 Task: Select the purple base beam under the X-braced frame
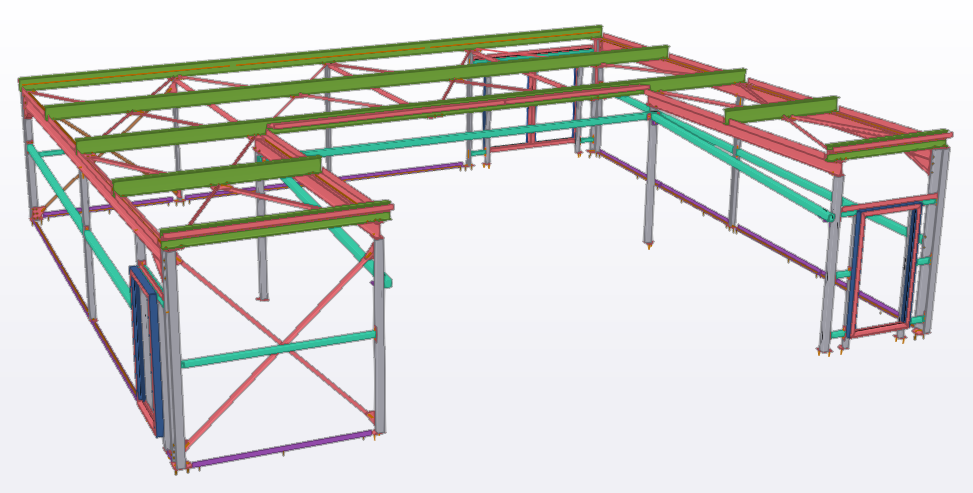282,448
